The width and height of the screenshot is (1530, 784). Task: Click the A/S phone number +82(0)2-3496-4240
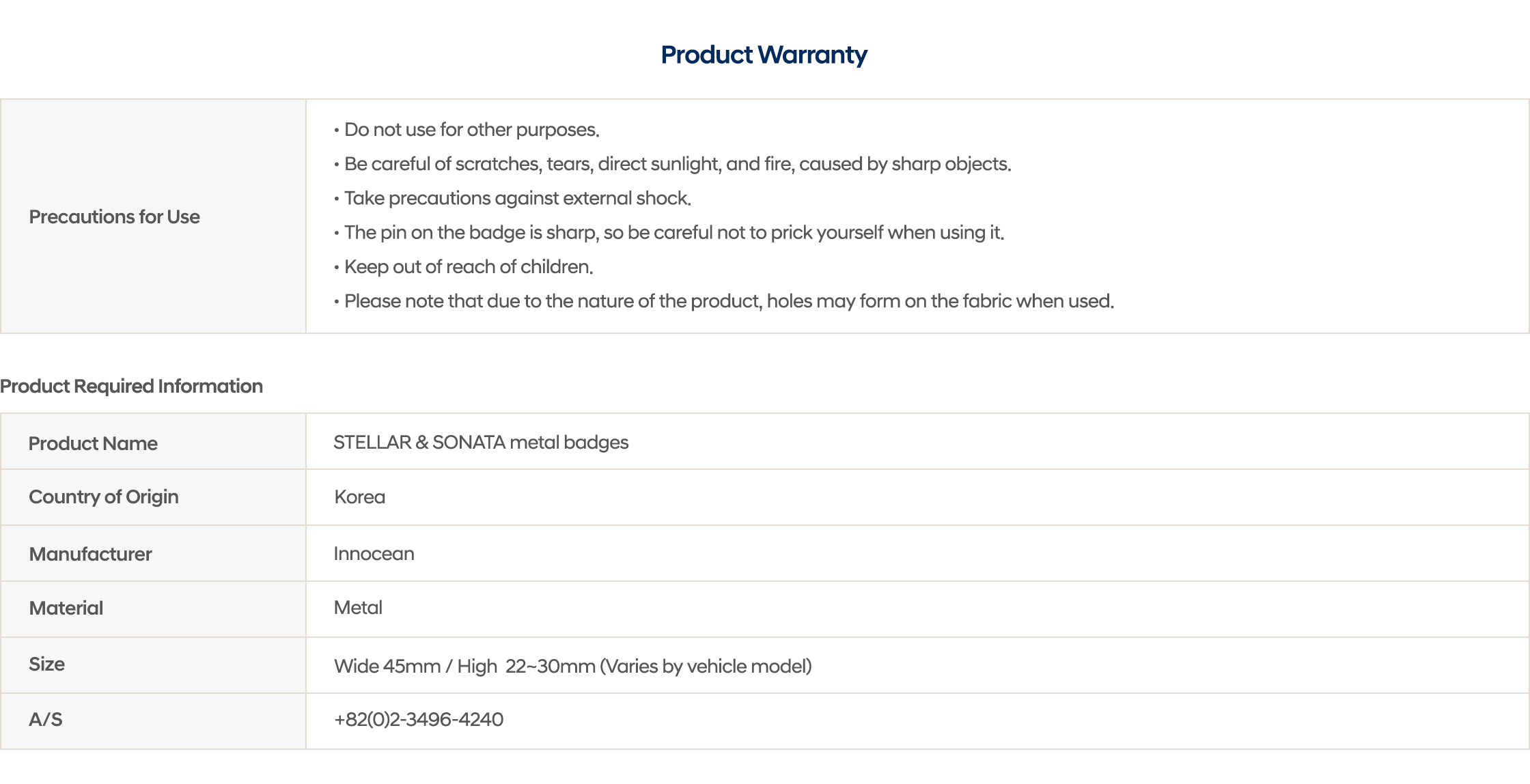pos(419,719)
